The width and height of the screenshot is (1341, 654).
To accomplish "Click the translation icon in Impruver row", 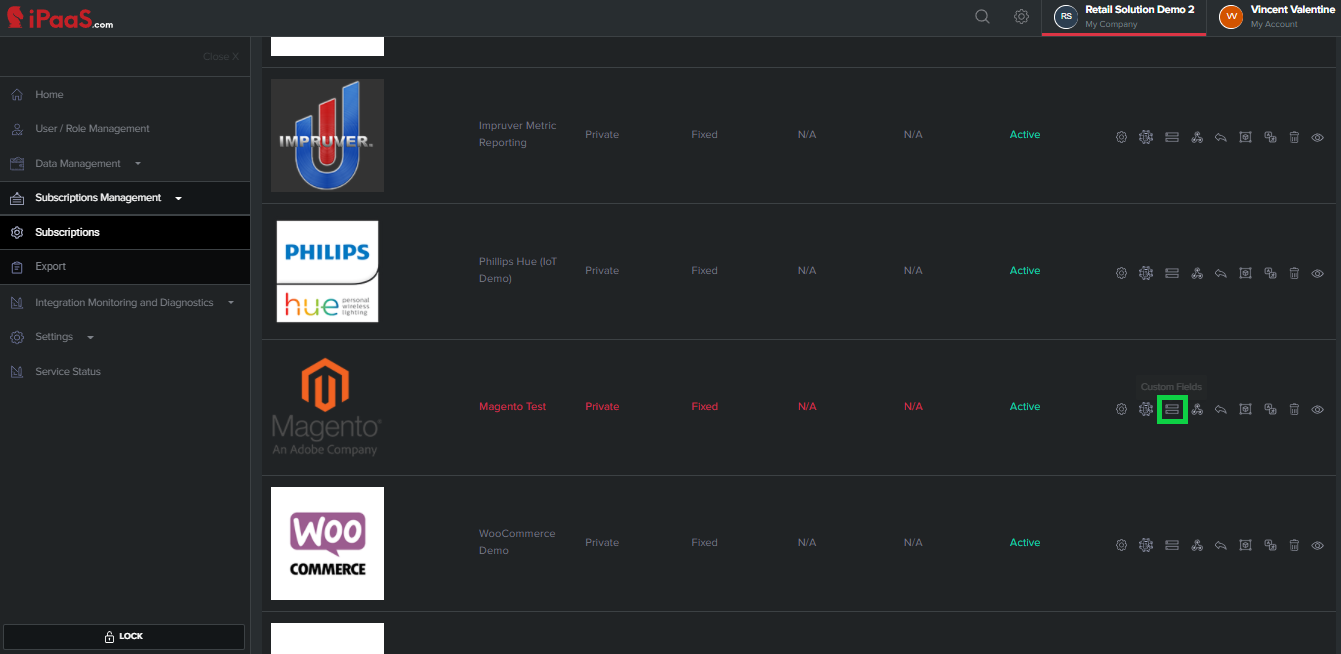I will 1270,137.
